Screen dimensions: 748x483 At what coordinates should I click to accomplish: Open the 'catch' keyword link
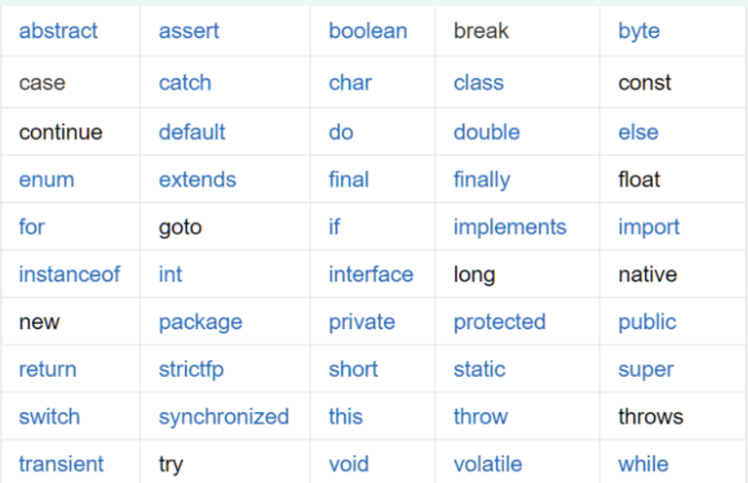pos(185,83)
